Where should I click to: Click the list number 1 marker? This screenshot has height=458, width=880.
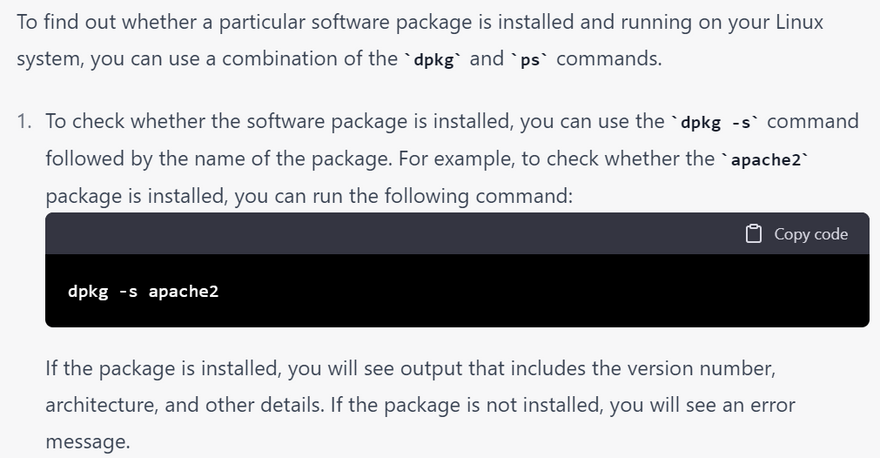(24, 122)
